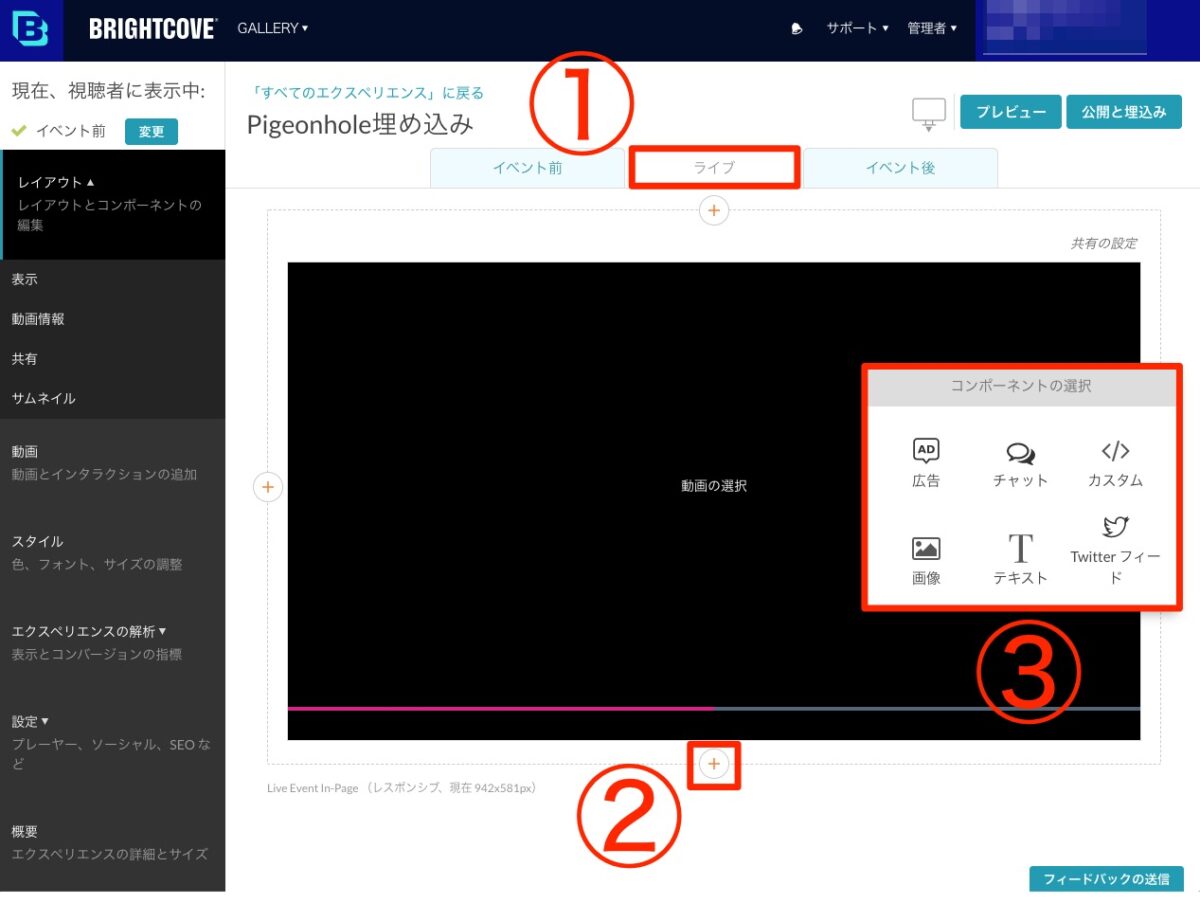Add a テキスト text component
Screen dimensions: 1200x903
[x=1020, y=559]
